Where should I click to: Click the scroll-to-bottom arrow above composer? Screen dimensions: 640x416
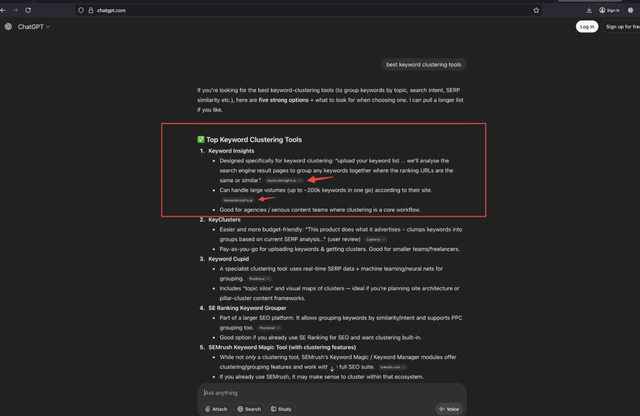click(x=331, y=369)
